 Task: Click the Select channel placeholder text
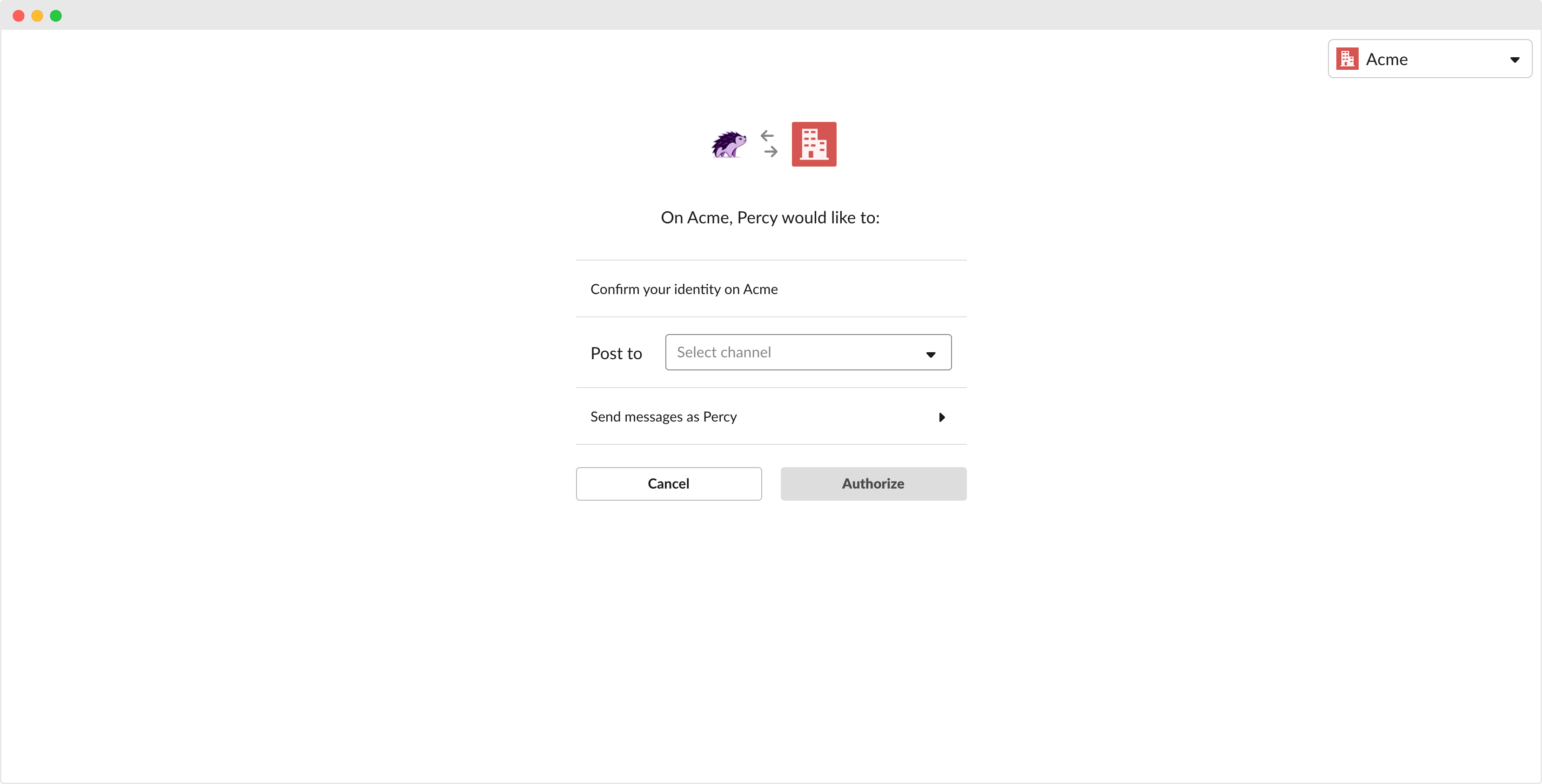(x=723, y=352)
